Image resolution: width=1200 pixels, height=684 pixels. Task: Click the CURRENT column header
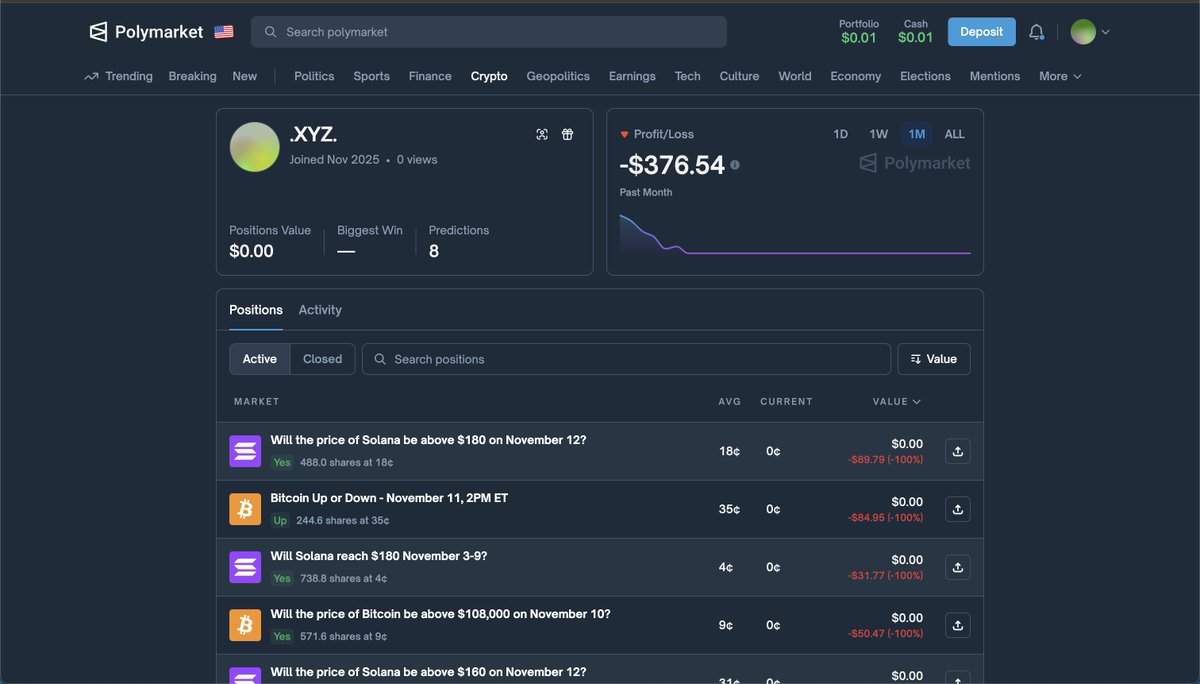786,401
